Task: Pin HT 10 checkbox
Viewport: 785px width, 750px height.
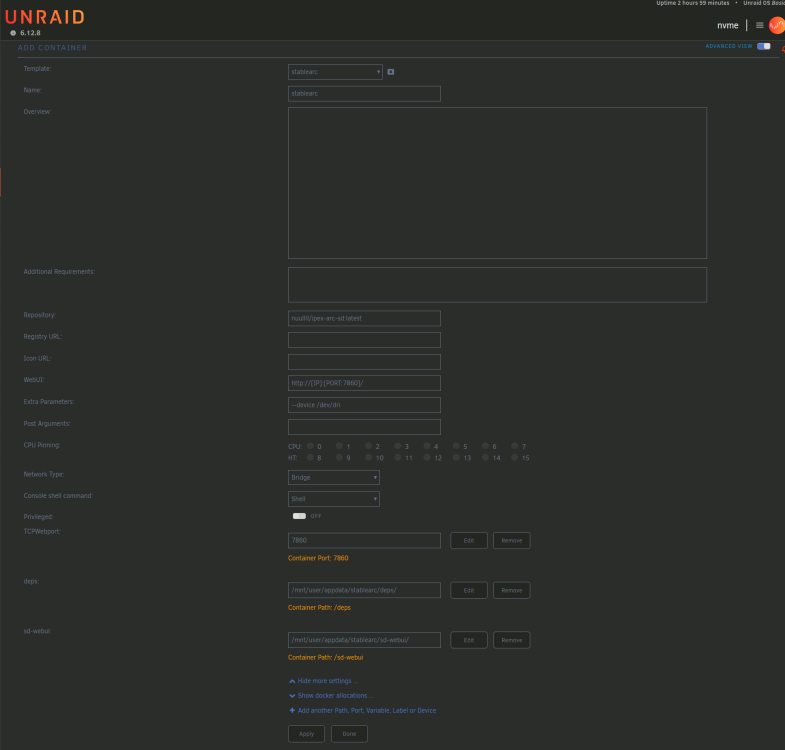Action: tap(368, 457)
